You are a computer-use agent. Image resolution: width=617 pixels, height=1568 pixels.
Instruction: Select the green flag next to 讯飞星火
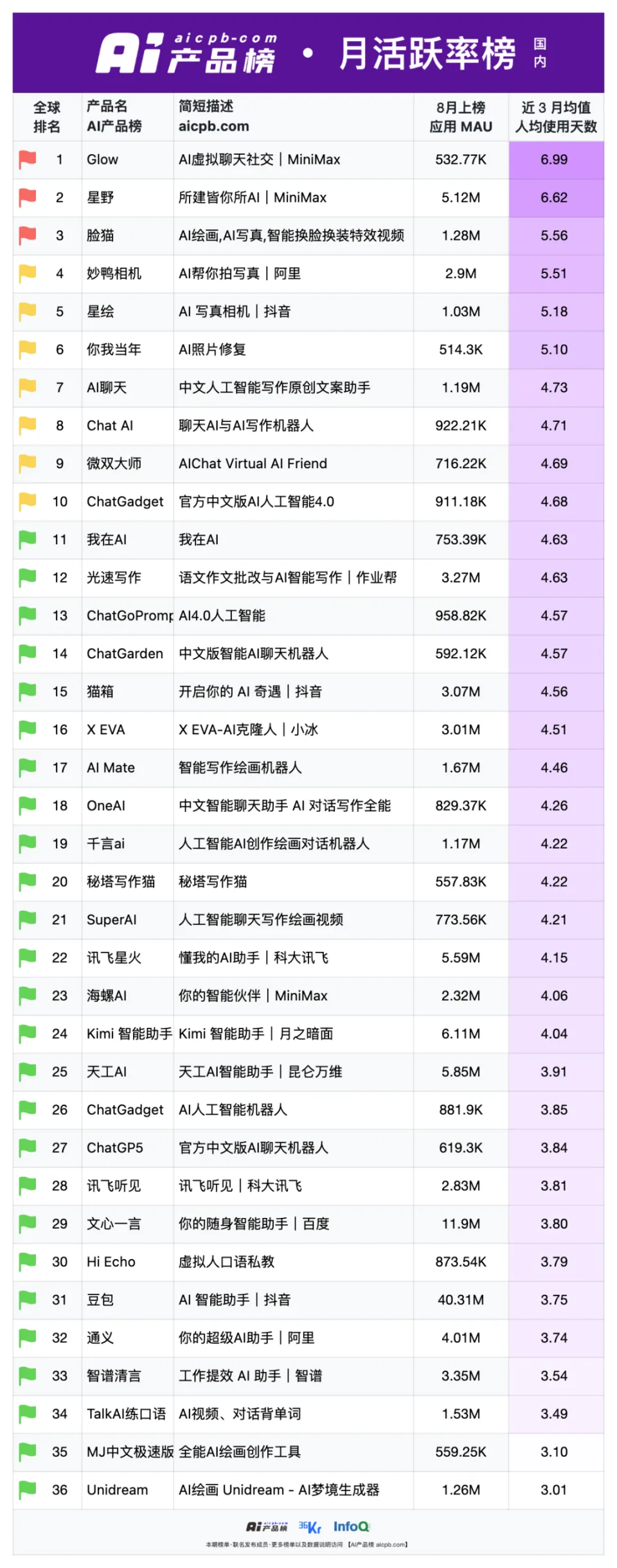pos(28,958)
